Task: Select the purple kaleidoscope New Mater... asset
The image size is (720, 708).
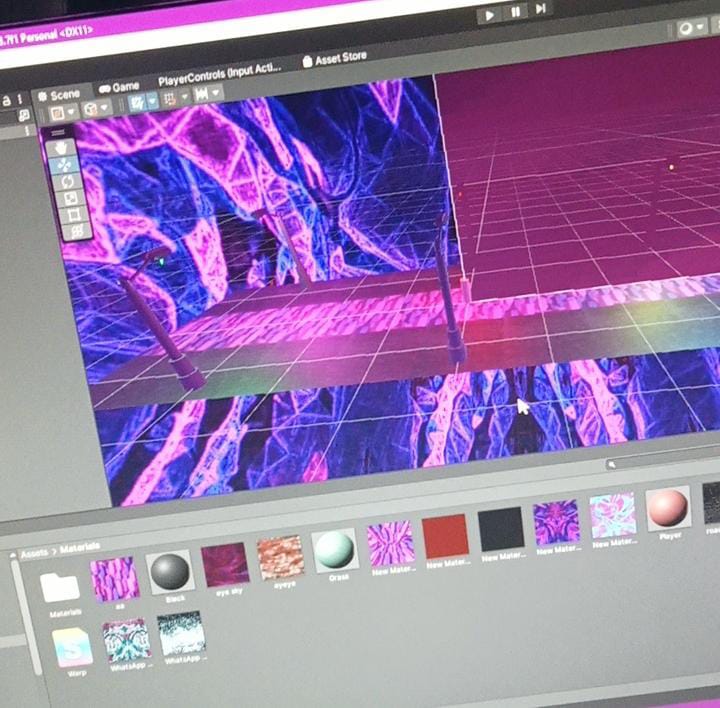Action: [x=557, y=521]
